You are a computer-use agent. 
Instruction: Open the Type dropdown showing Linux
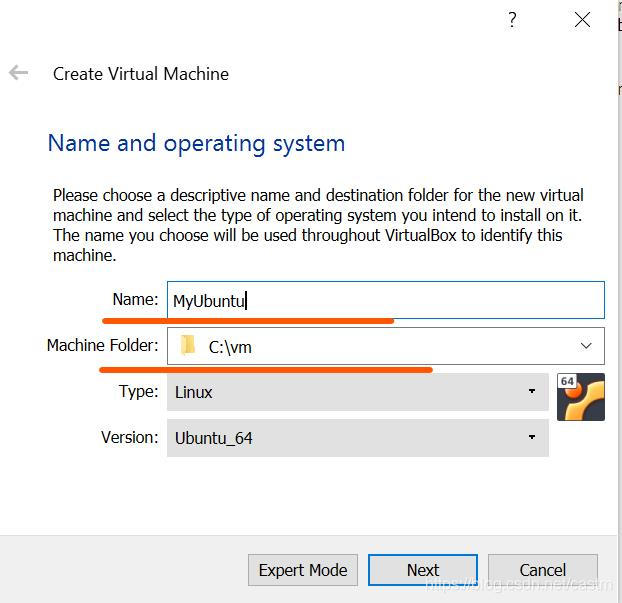click(357, 392)
